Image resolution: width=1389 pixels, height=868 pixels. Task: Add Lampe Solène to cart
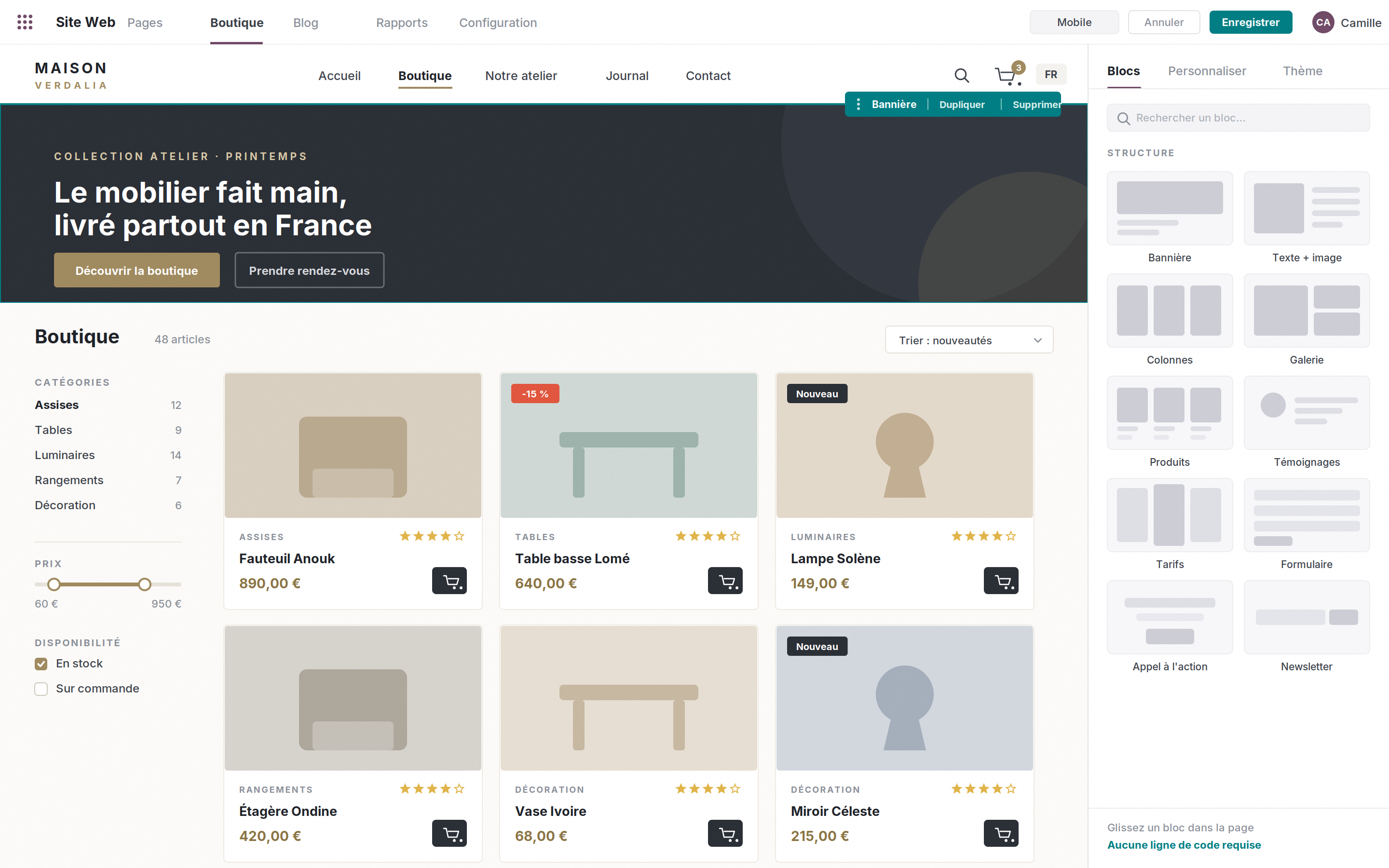pyautogui.click(x=1001, y=581)
